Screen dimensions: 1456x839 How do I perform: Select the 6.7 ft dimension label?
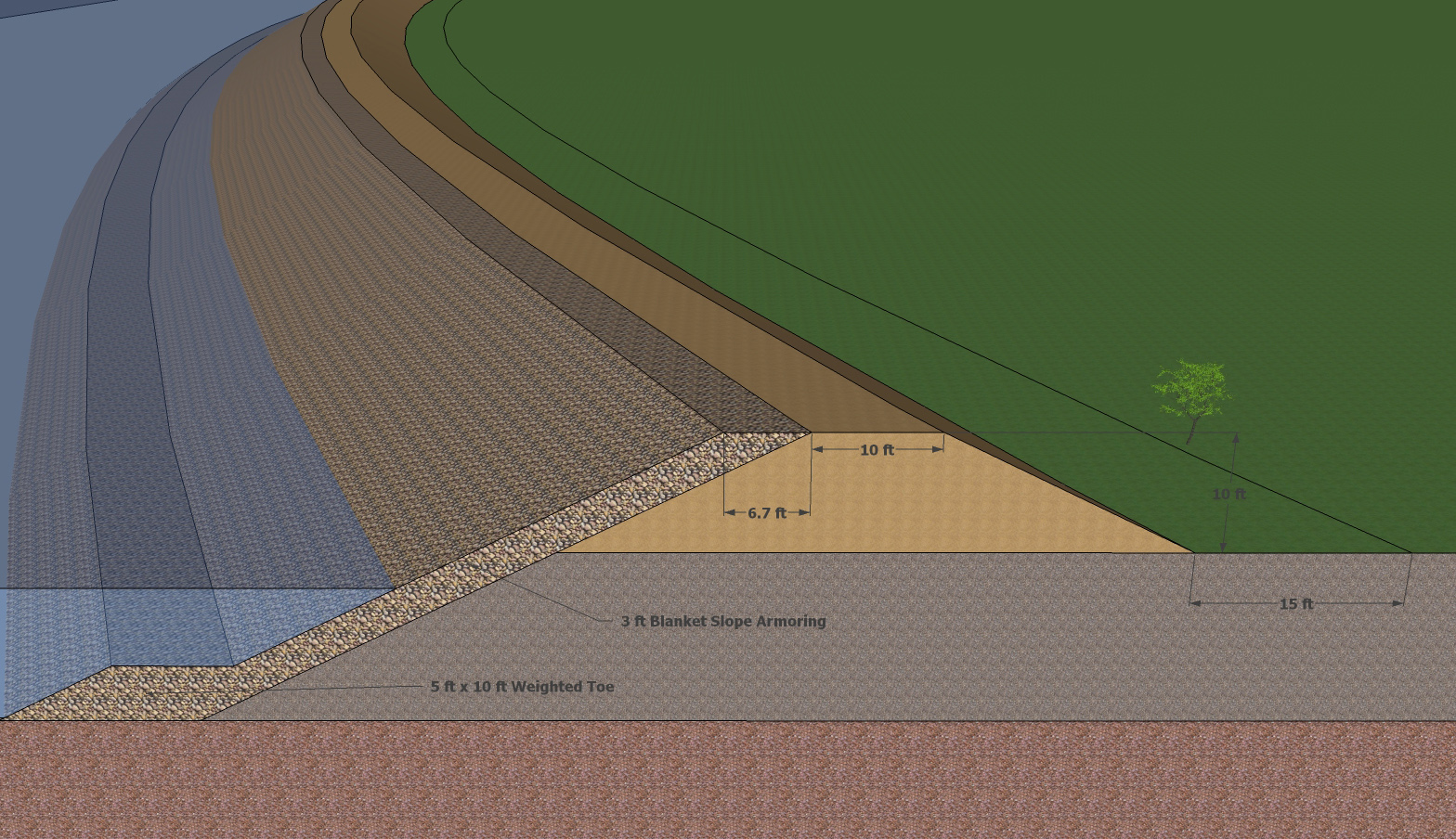click(767, 513)
